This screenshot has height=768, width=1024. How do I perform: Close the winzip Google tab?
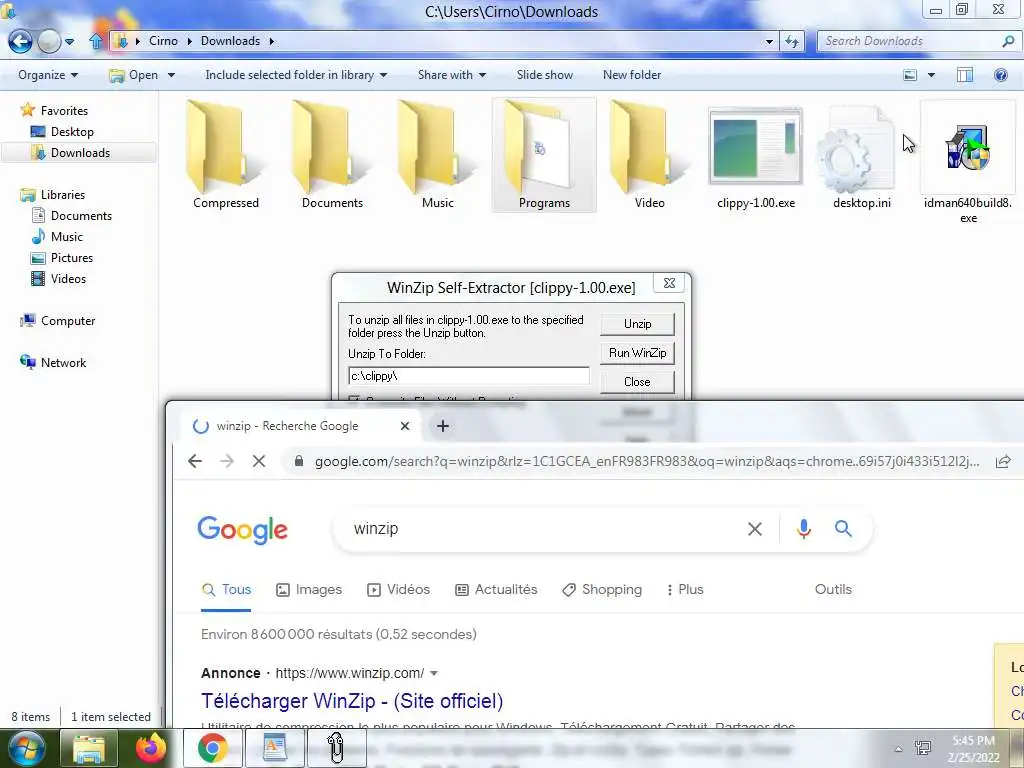tap(405, 426)
